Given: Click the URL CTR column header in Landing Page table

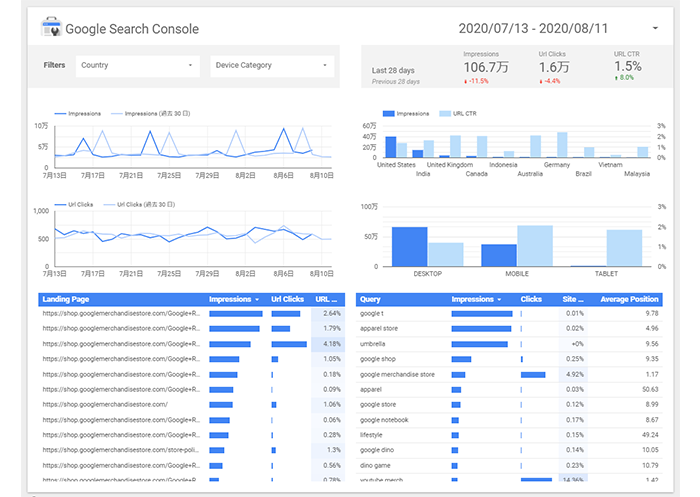Looking at the screenshot, I should click(x=326, y=299).
